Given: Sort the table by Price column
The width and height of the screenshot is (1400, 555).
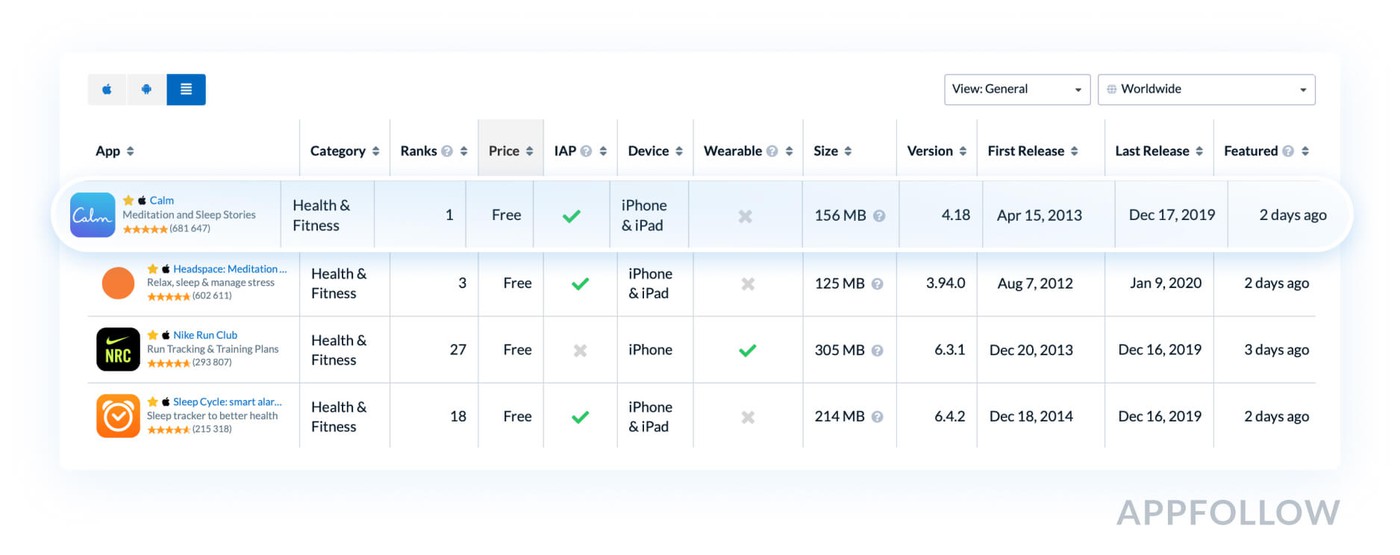Looking at the screenshot, I should [x=510, y=151].
